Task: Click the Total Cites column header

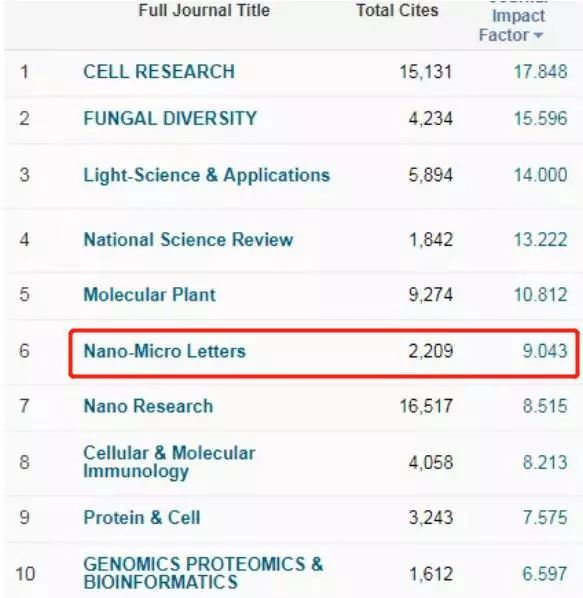Action: (397, 10)
